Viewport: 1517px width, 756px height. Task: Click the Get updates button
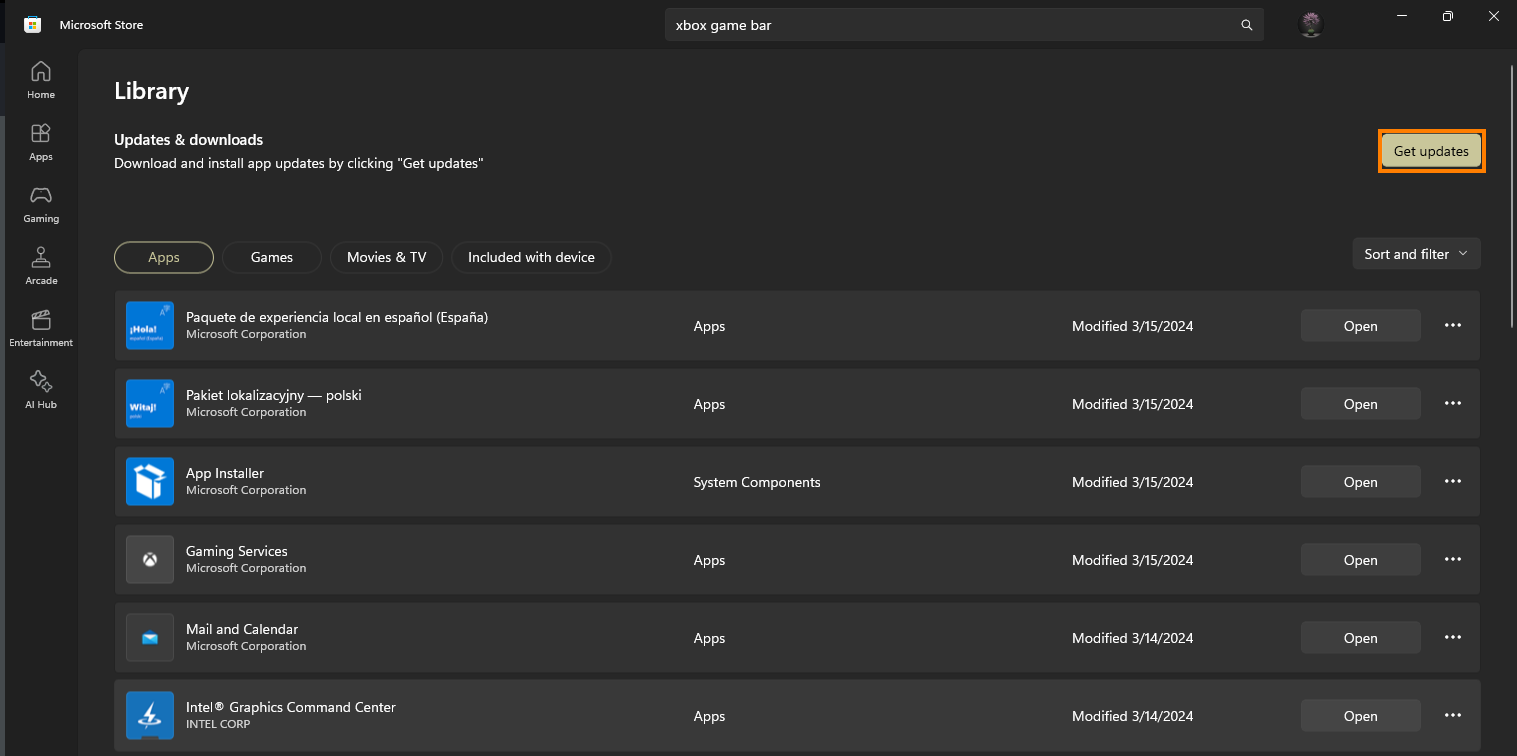[x=1431, y=151]
